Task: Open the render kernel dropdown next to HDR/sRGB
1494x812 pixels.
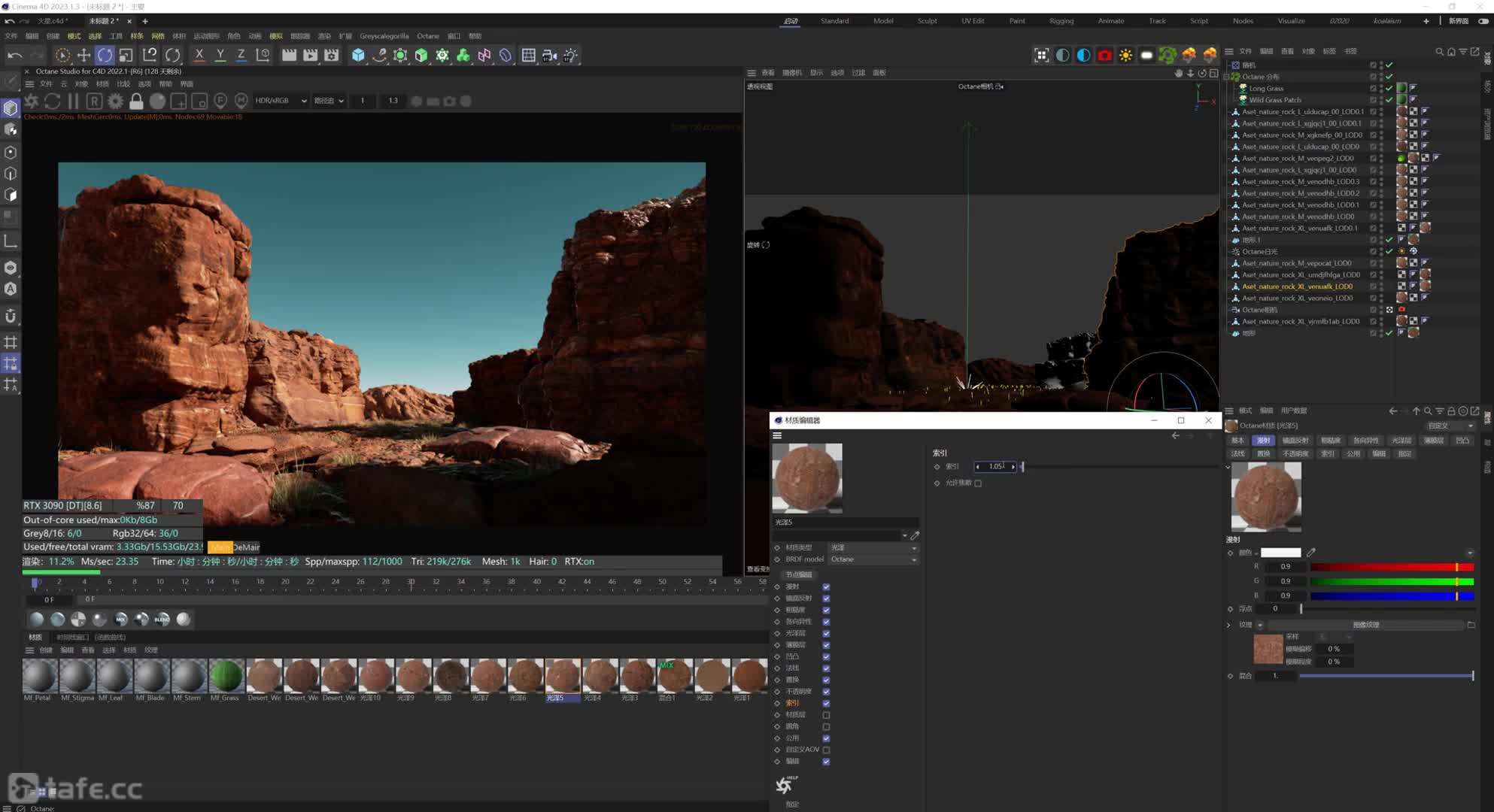Action: (329, 101)
